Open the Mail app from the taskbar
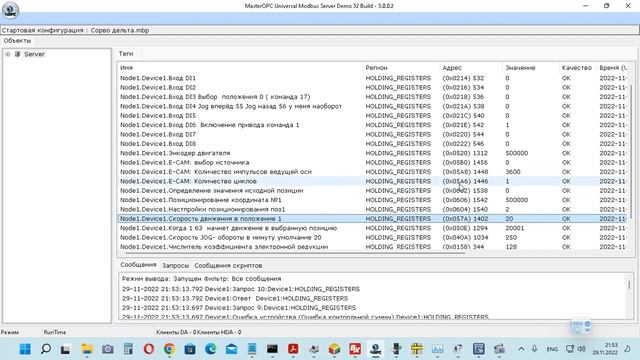Image resolution: width=640 pixels, height=360 pixels. [231, 349]
